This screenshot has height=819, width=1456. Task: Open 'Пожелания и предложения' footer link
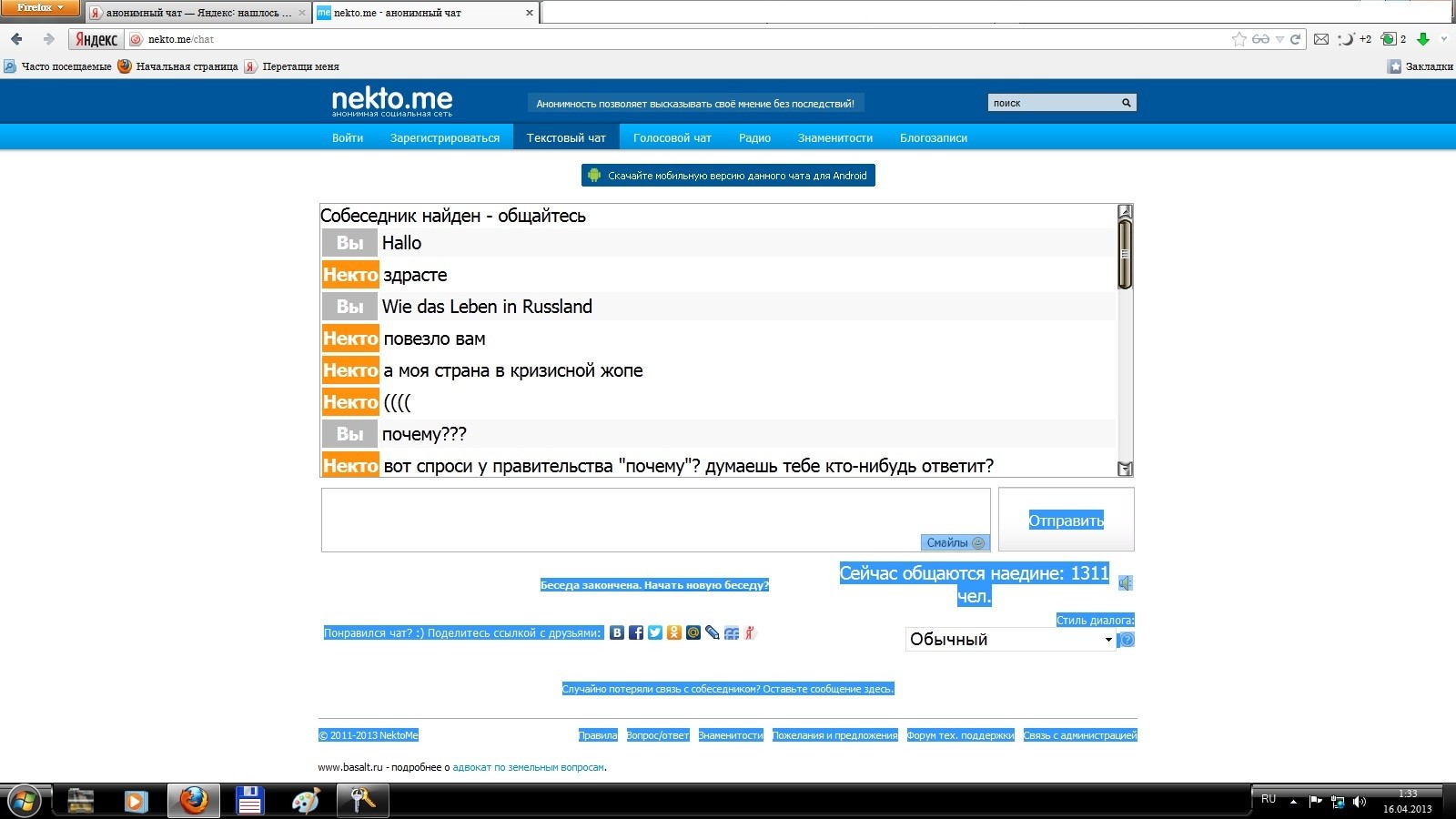[x=835, y=735]
